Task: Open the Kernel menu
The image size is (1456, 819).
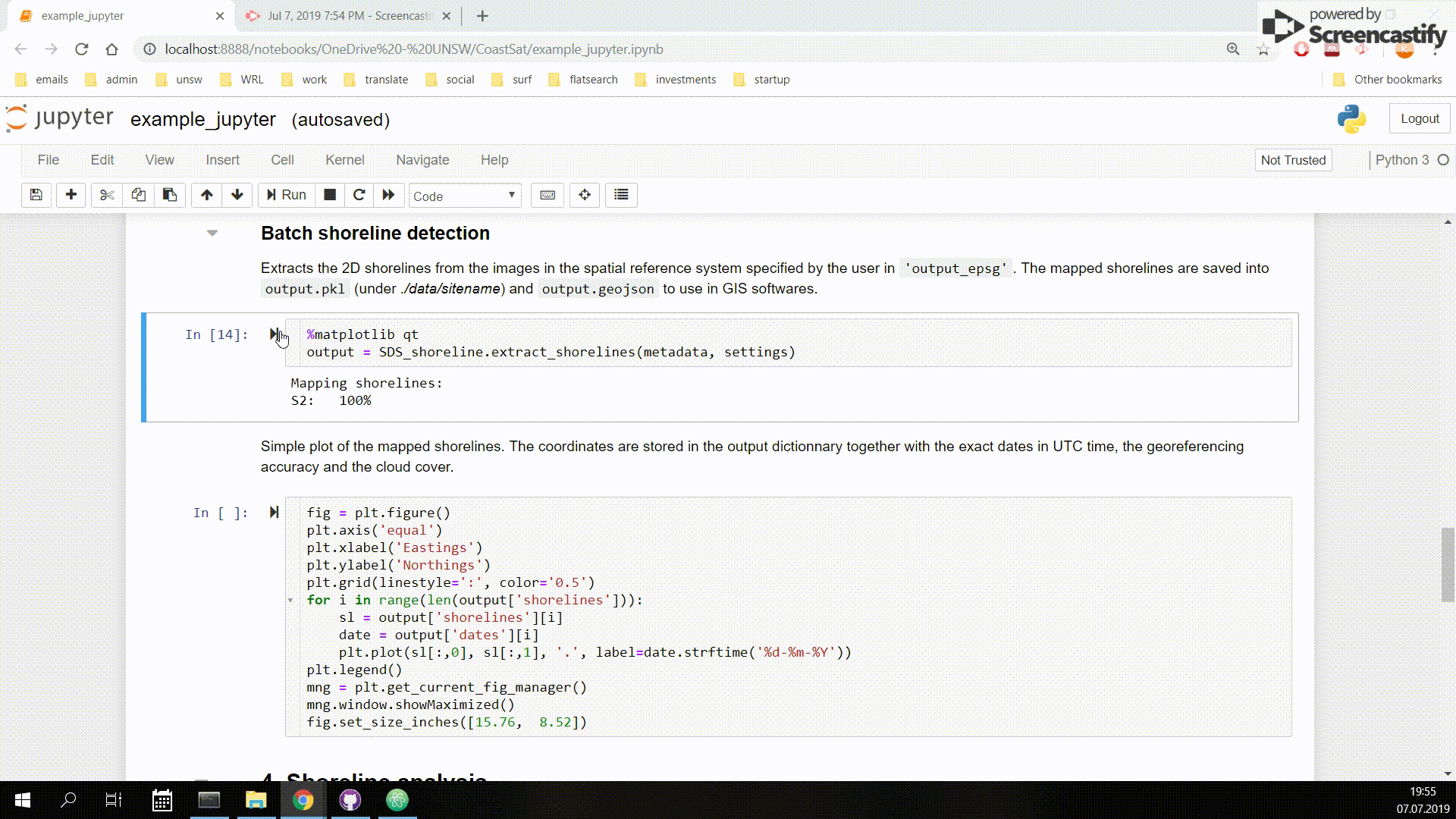Action: click(344, 160)
